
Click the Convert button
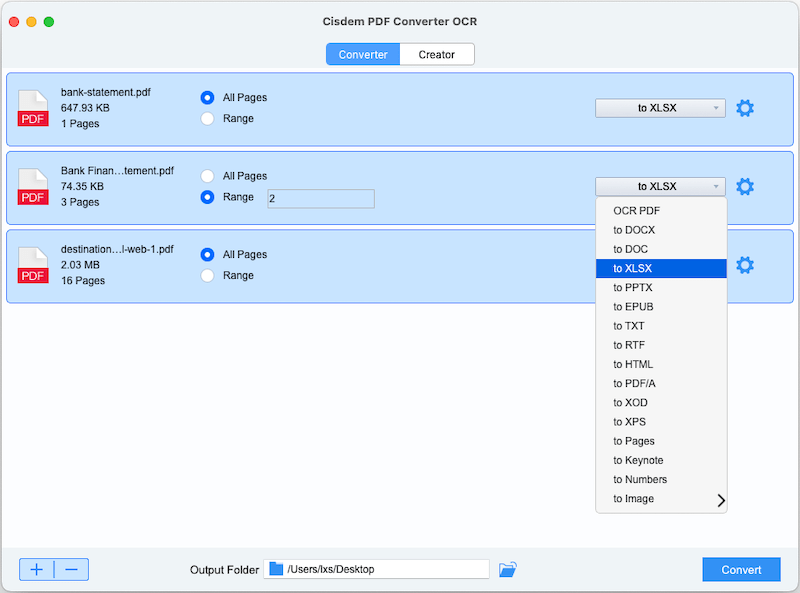741,570
